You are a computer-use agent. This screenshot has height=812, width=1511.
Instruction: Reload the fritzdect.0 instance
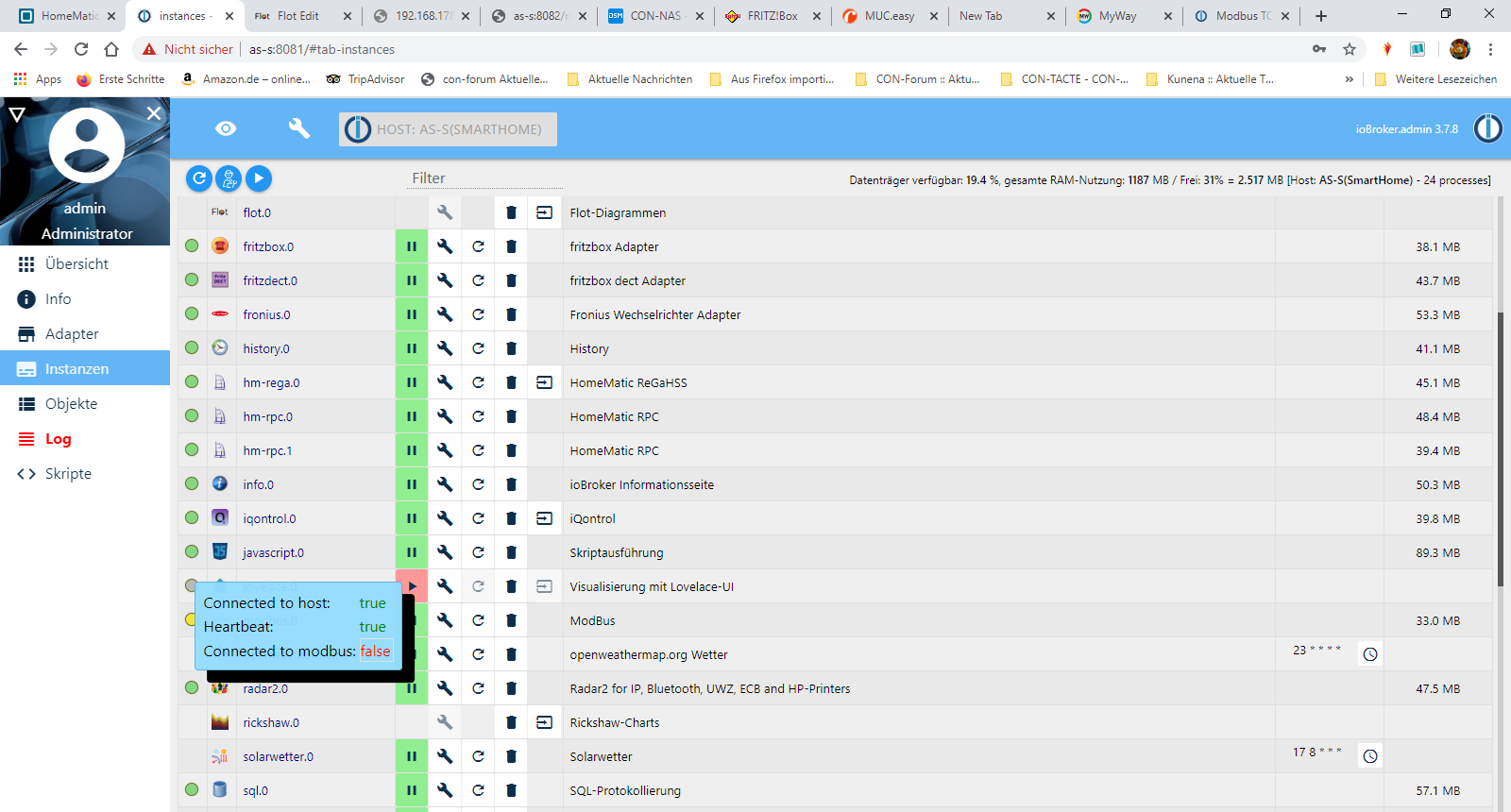[478, 280]
